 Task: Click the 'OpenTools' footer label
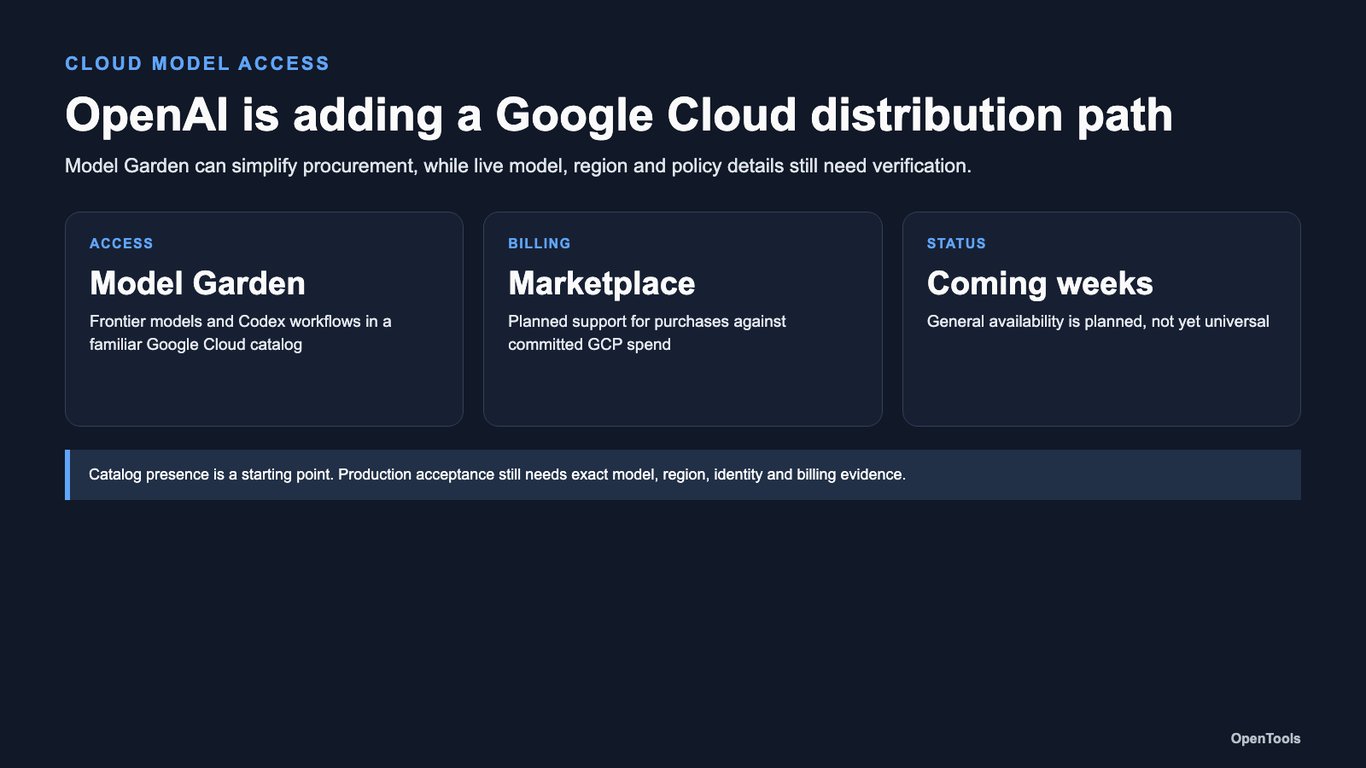1266,739
